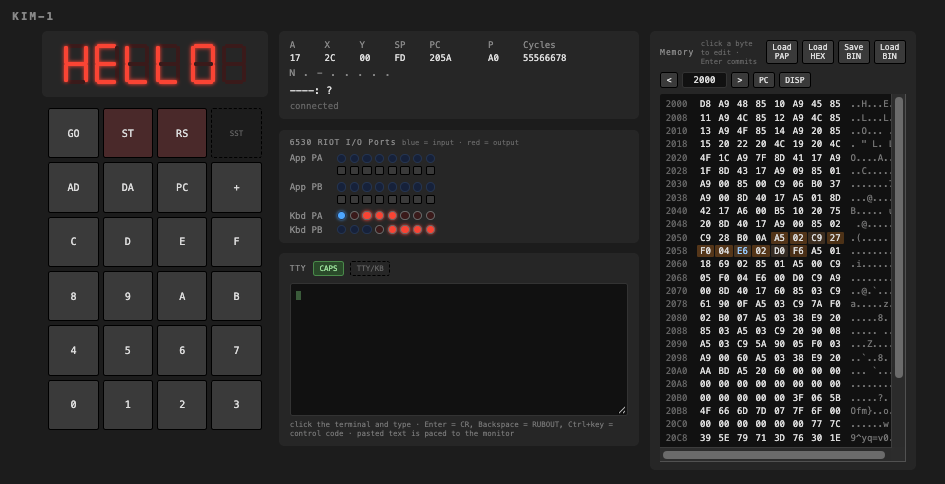Tap keypad digit 2
Image resolution: width=945 pixels, height=484 pixels.
point(182,404)
